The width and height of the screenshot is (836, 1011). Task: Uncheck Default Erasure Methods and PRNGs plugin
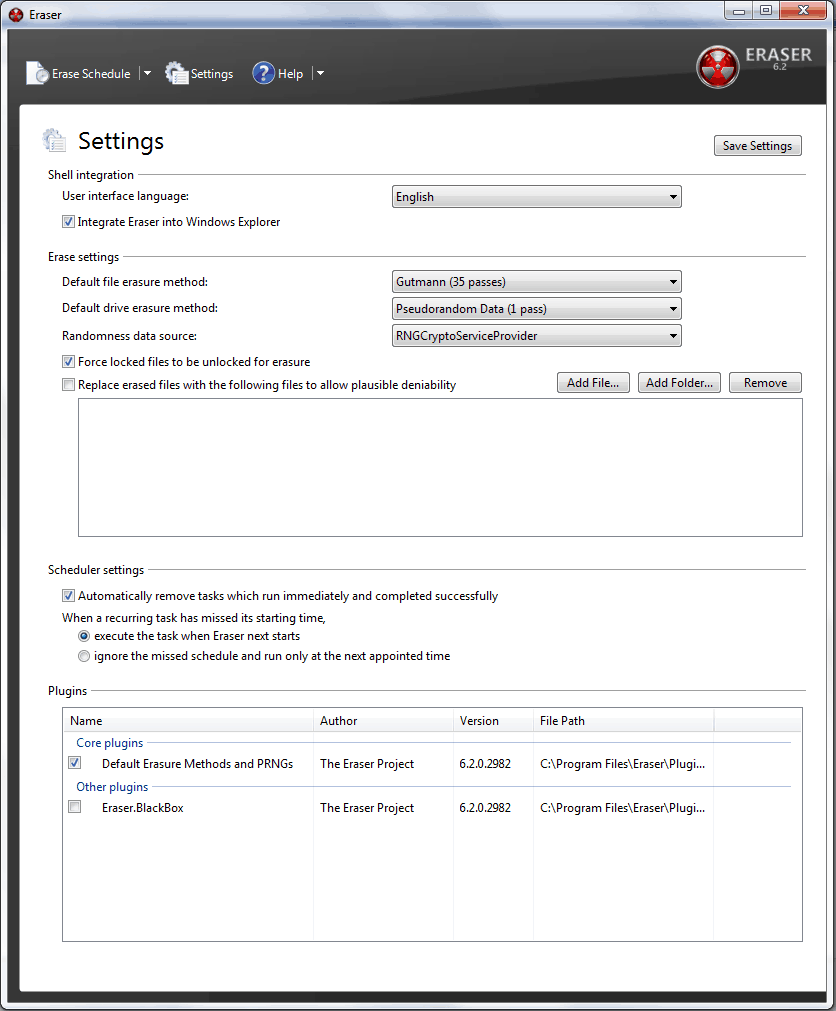75,763
